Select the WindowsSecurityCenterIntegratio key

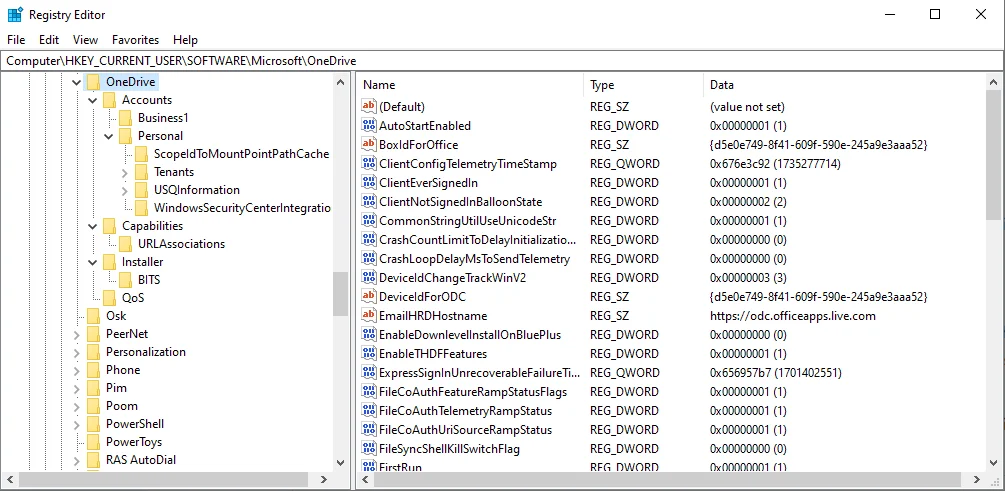click(242, 208)
